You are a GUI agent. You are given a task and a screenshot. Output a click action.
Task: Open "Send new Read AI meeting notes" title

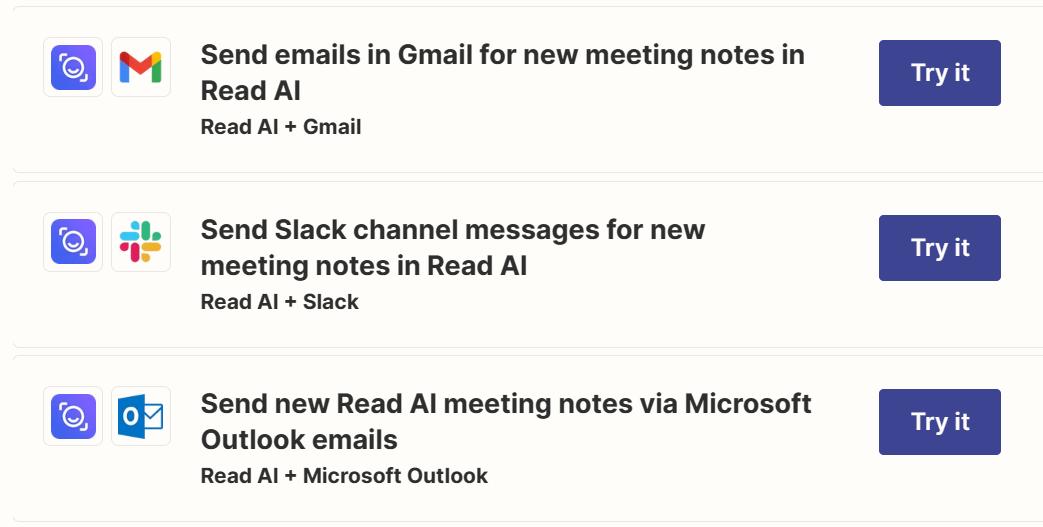point(505,404)
